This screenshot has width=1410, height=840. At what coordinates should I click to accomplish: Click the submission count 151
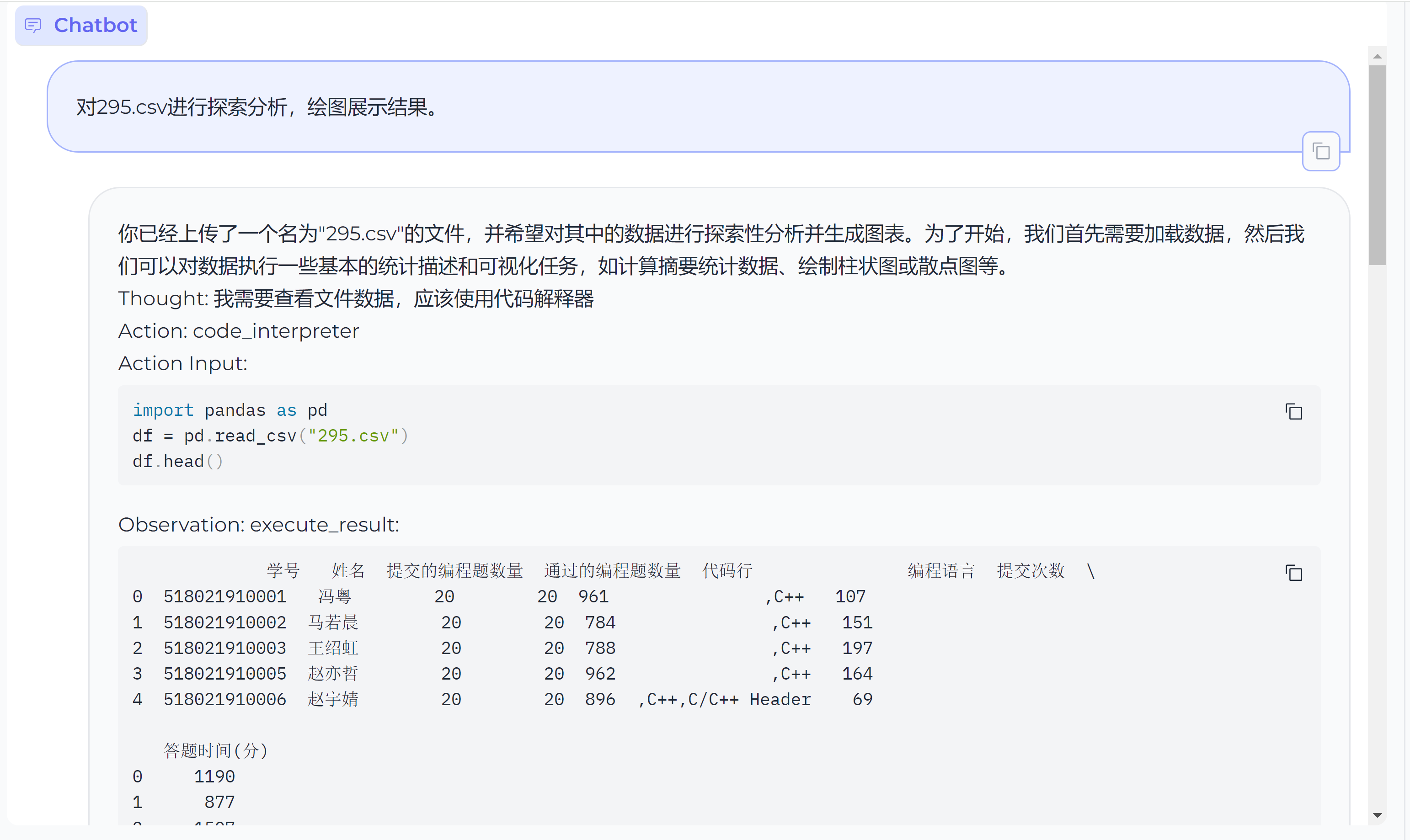pos(857,622)
